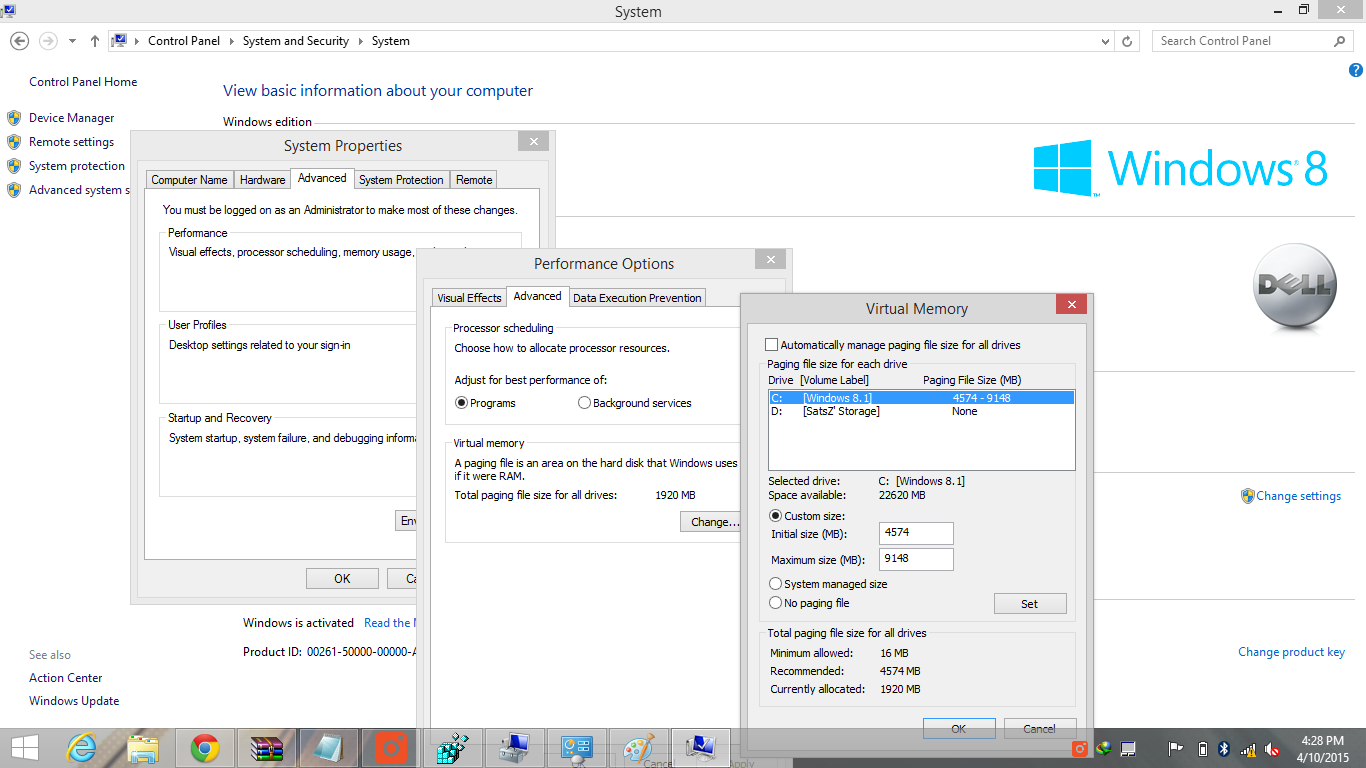Open the Visual Effects tab in Performance Options
1366x768 pixels.
click(469, 298)
